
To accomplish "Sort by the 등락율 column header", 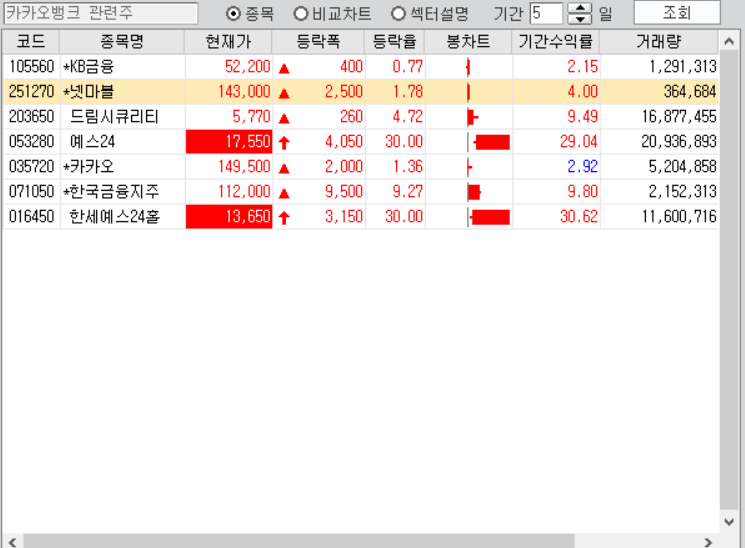I will click(395, 42).
